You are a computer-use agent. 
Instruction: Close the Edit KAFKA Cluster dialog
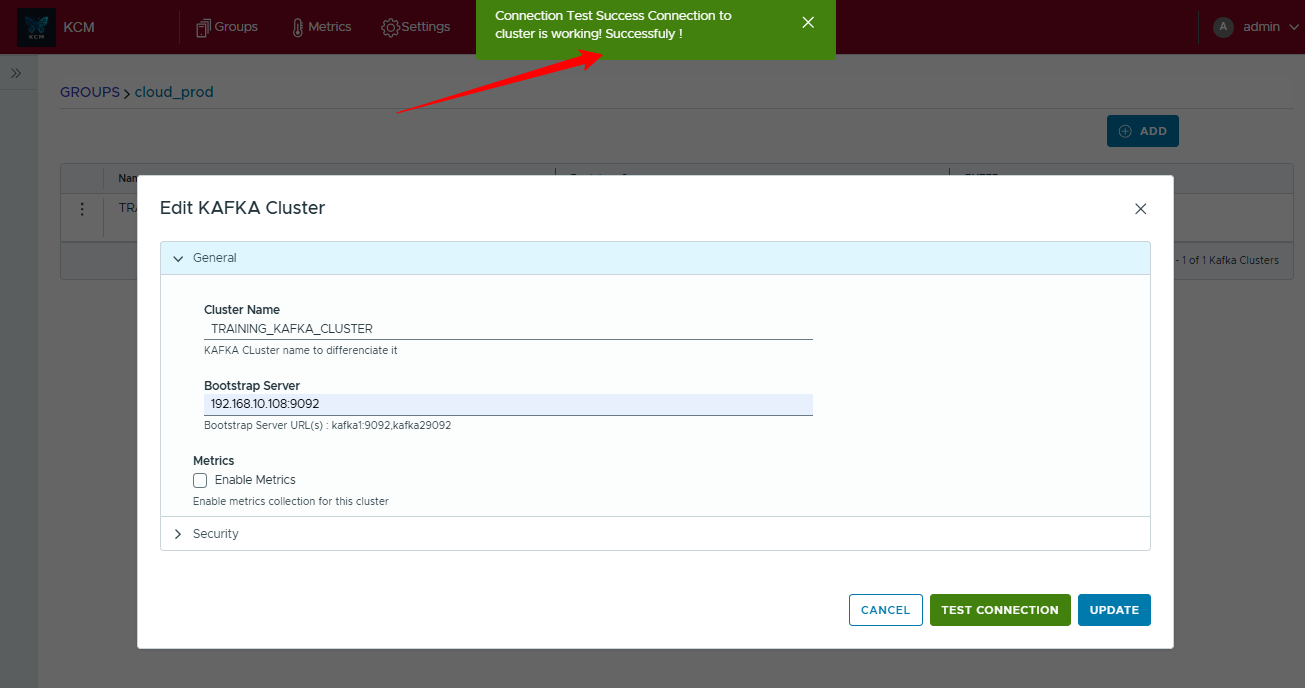click(x=1140, y=209)
